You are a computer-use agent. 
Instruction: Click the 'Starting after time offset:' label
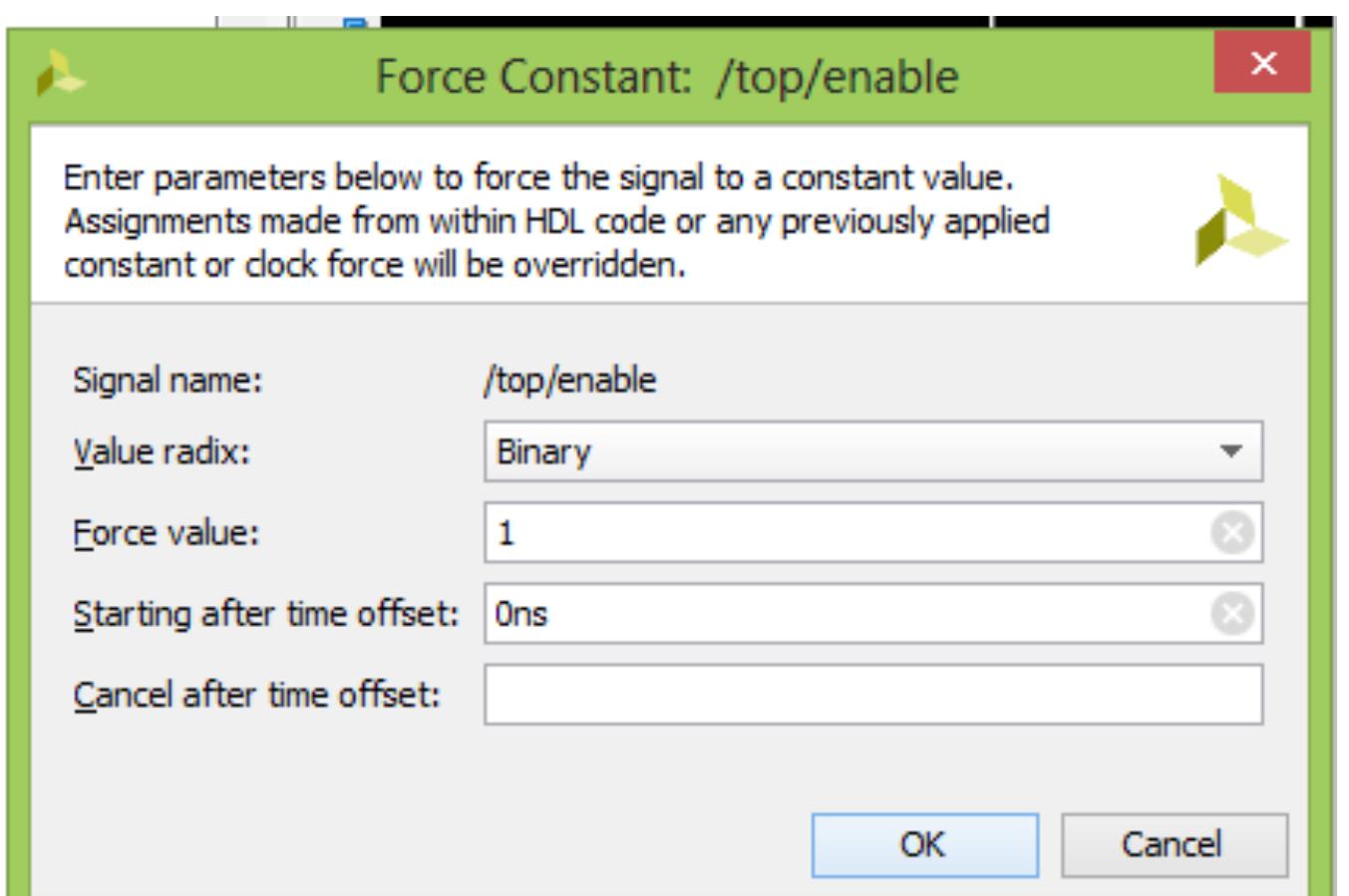pyautogui.click(x=265, y=614)
